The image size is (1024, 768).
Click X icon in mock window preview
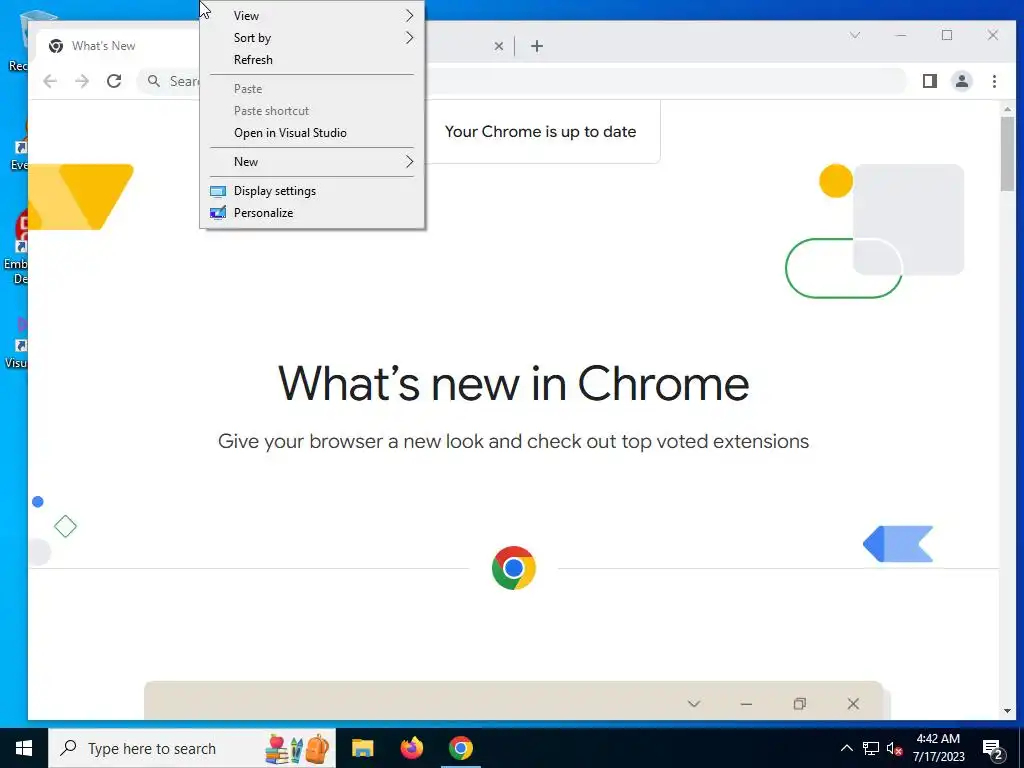853,704
